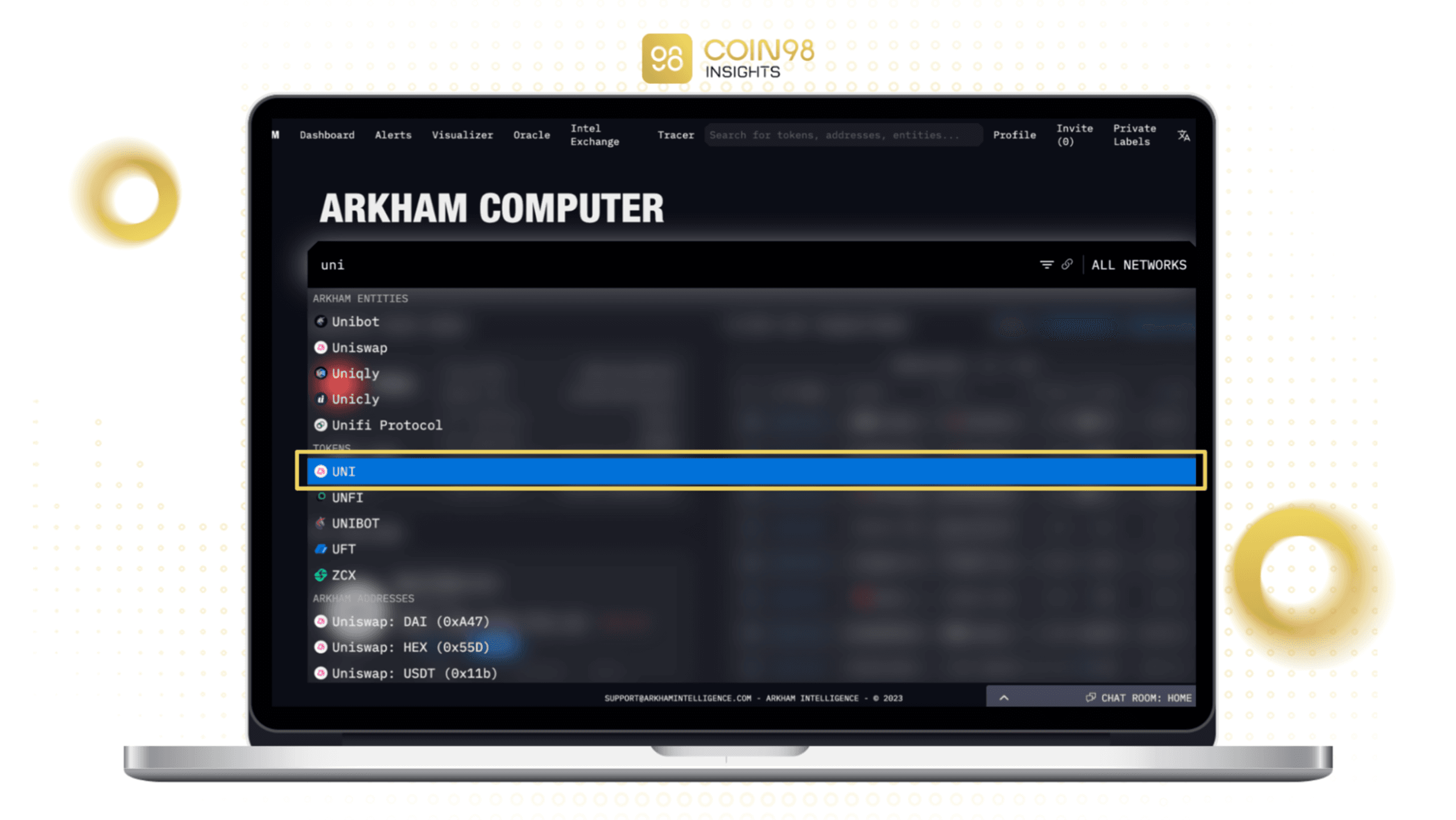
Task: Toggle ALL NETWORKS network filter
Action: pyautogui.click(x=1139, y=264)
